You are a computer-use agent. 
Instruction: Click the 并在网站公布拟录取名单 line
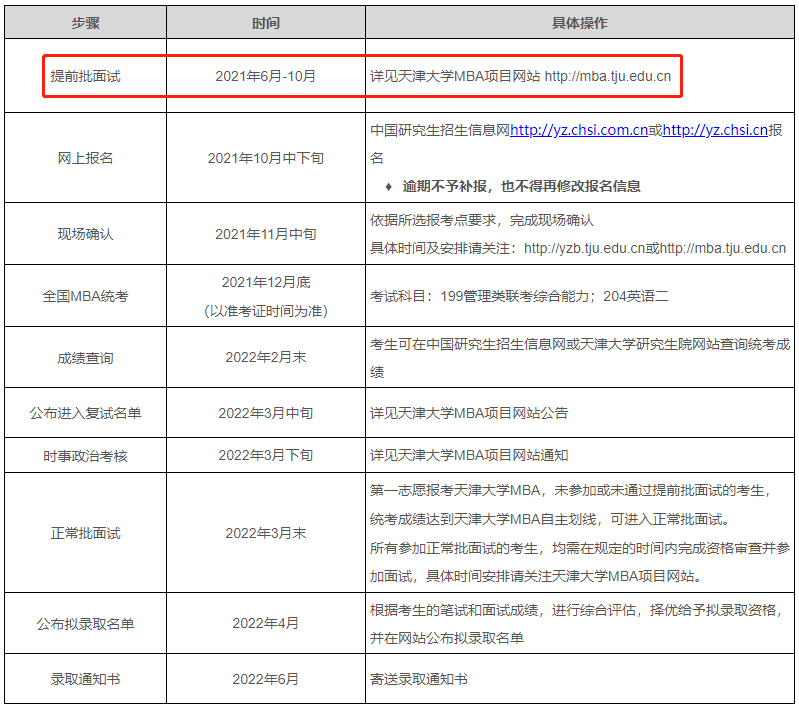pyautogui.click(x=447, y=638)
